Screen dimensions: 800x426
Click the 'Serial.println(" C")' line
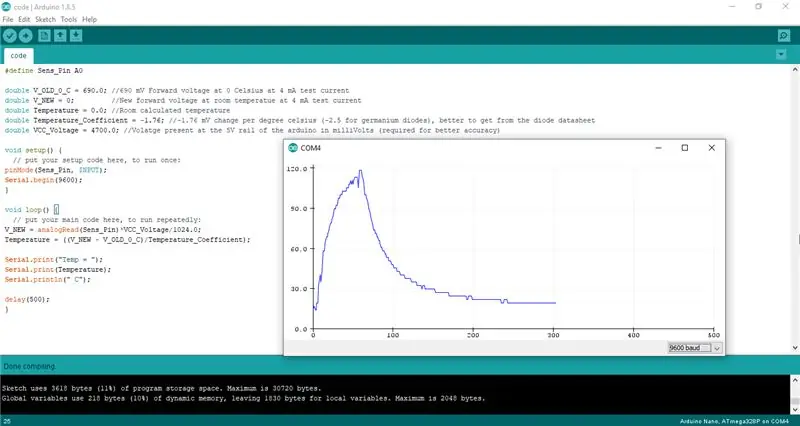click(47, 280)
